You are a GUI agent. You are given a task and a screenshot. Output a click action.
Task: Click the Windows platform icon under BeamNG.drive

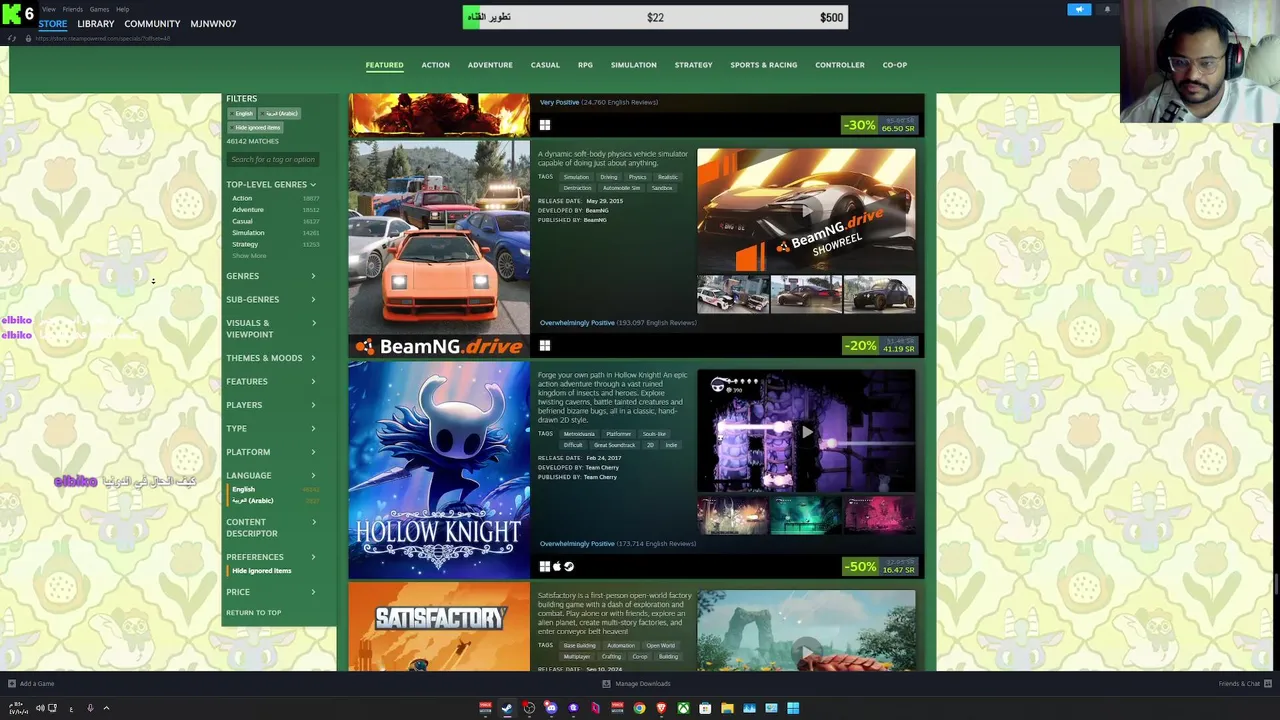(545, 346)
